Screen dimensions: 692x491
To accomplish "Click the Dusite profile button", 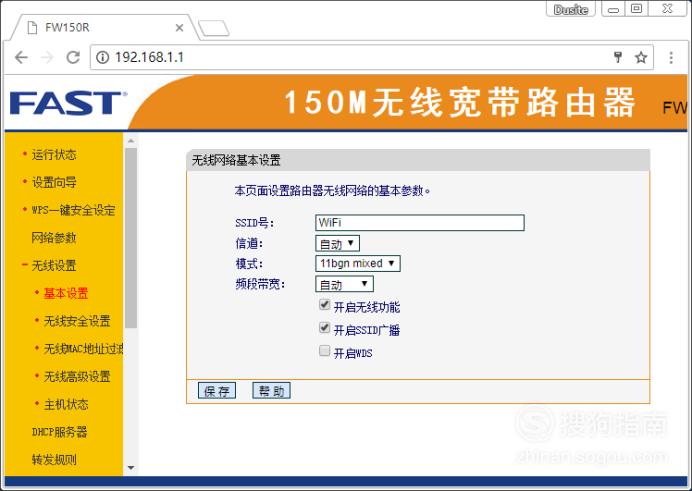I will coord(571,9).
